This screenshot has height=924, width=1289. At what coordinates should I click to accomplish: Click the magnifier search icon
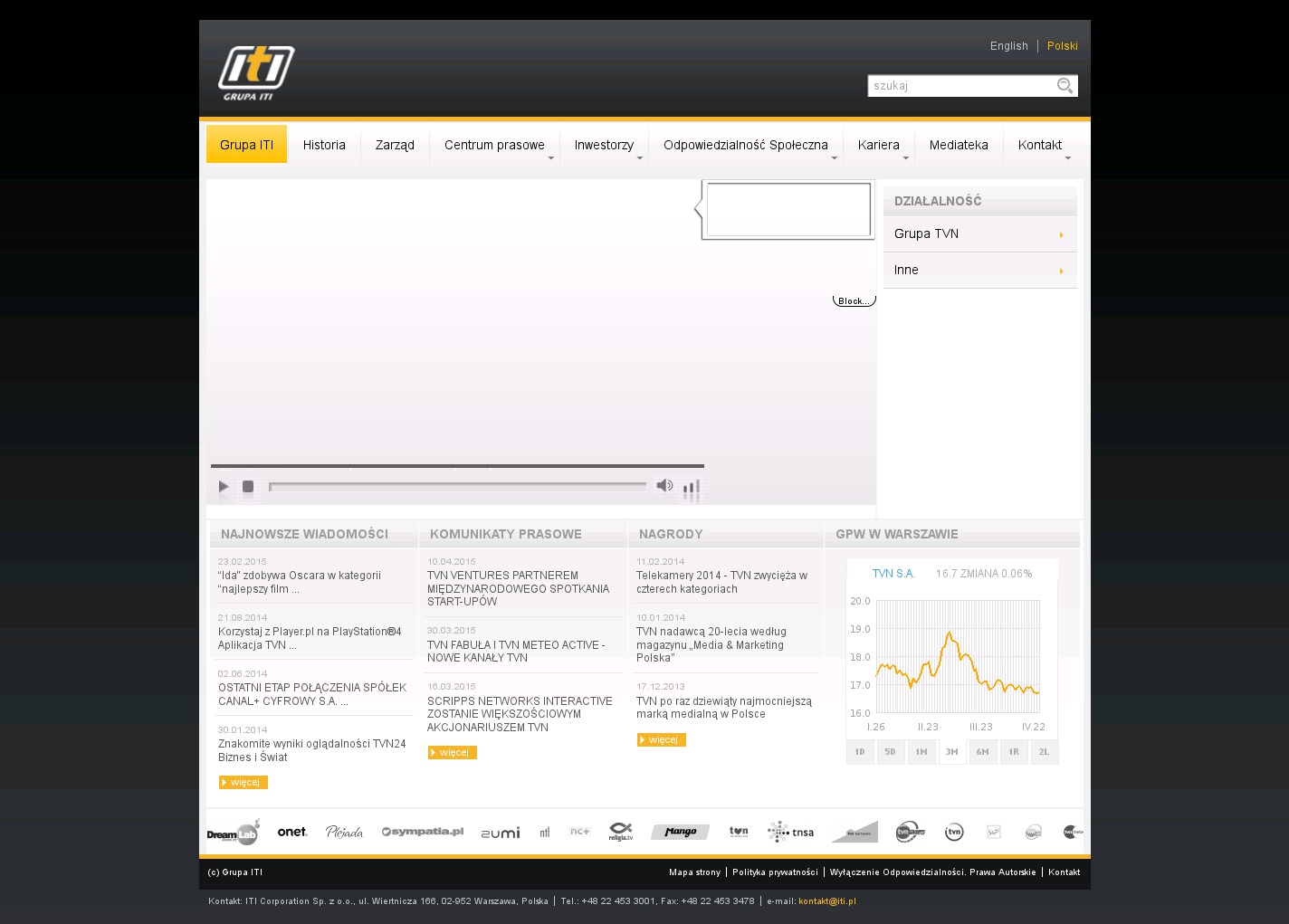point(1065,86)
